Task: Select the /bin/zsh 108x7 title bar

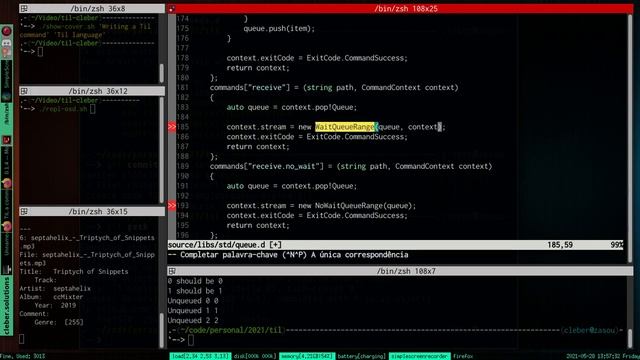Action: tap(400, 271)
